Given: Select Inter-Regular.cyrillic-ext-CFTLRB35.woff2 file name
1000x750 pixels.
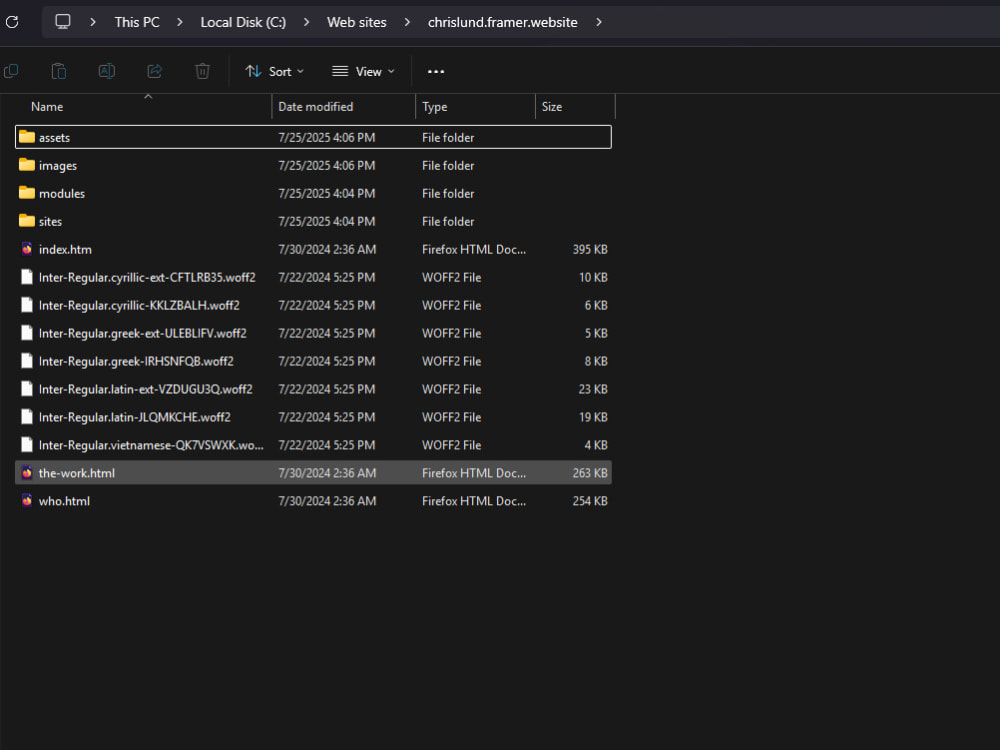Looking at the screenshot, I should [x=147, y=277].
